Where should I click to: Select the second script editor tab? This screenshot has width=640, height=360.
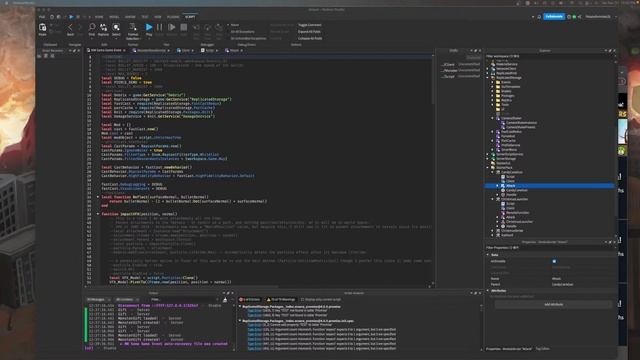(151, 50)
